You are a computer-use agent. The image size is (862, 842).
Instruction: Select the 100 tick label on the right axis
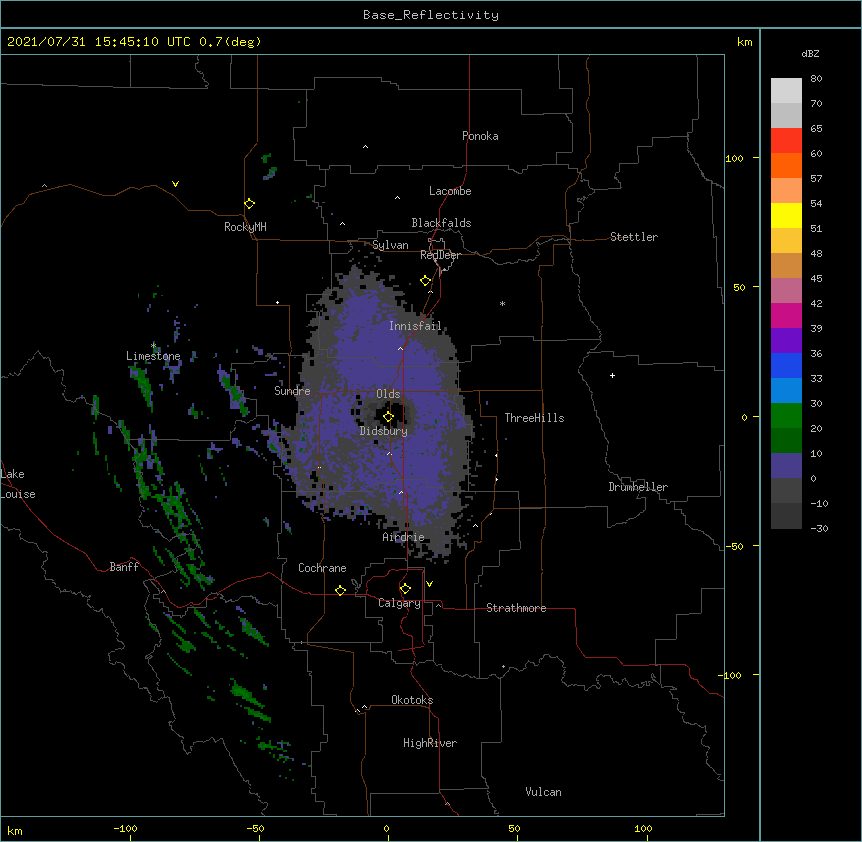pos(734,158)
